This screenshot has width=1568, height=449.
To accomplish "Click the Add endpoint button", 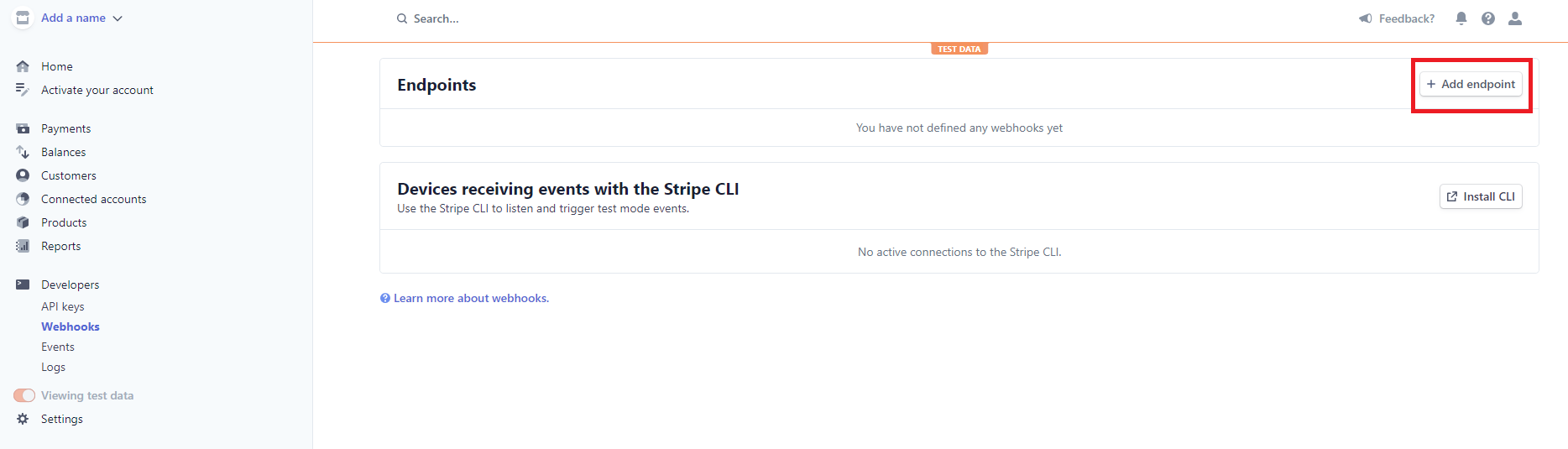I will [1471, 84].
